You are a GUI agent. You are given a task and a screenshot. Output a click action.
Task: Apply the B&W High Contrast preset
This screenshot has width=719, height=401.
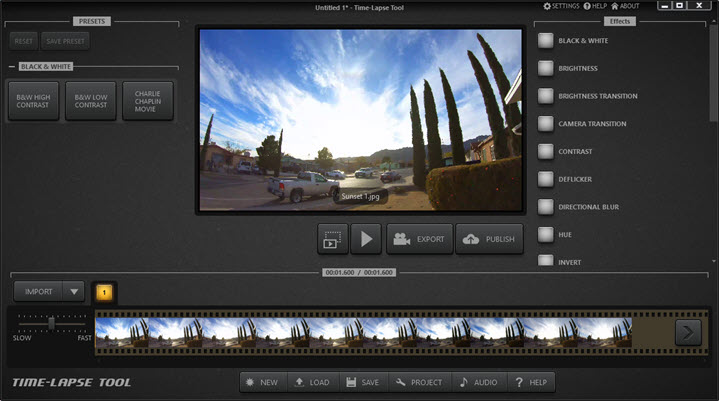(x=33, y=101)
